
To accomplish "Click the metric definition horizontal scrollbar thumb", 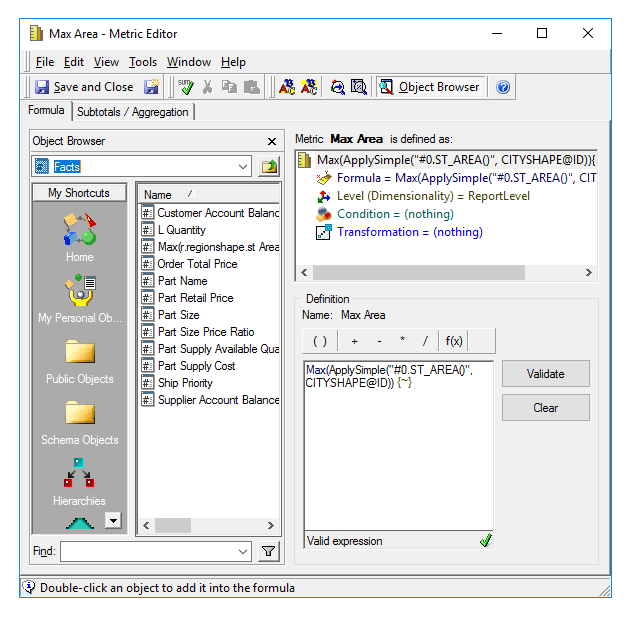I will point(419,272).
